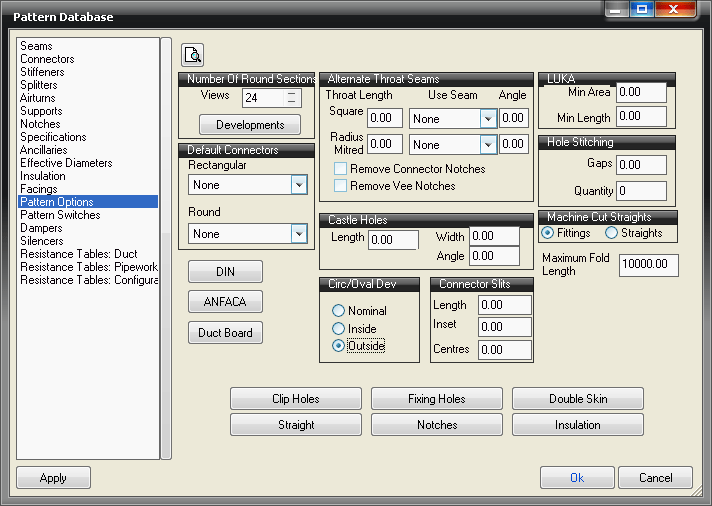
Task: Click the Notches button at bottom
Action: click(x=437, y=425)
